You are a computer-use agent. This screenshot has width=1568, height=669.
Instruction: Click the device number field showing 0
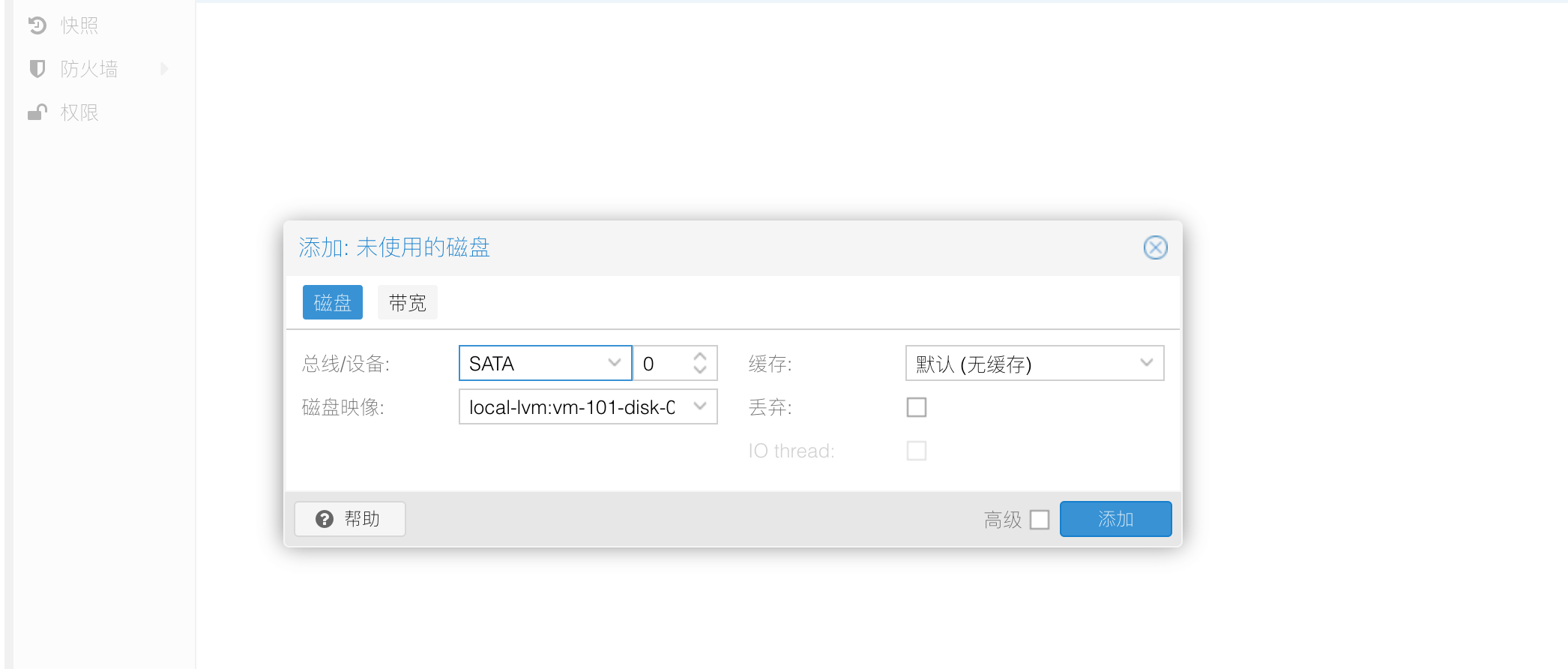(x=663, y=363)
